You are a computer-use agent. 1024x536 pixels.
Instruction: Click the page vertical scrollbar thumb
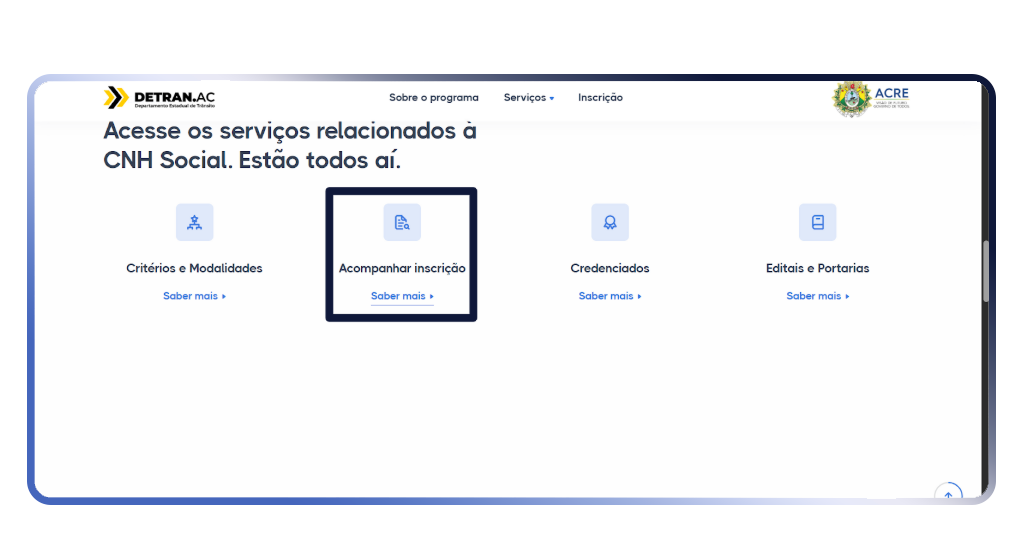pyautogui.click(x=986, y=271)
